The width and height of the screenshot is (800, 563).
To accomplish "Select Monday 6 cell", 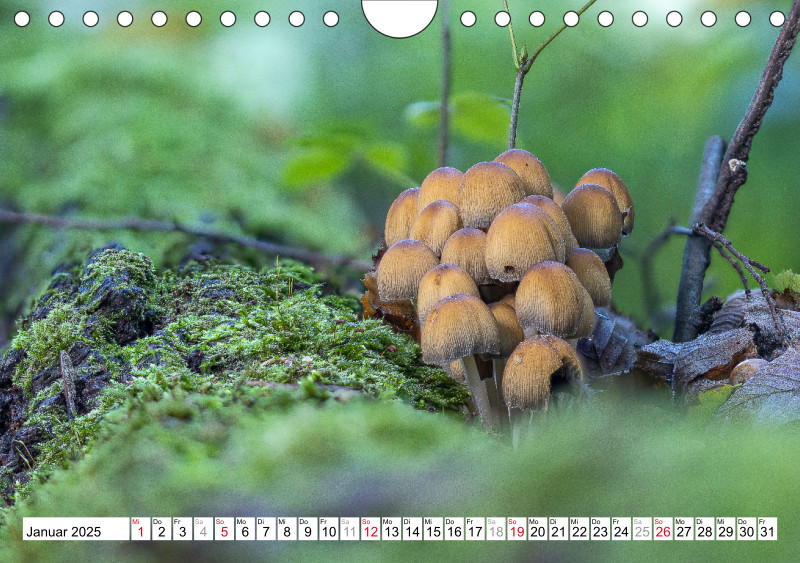I will click(245, 529).
